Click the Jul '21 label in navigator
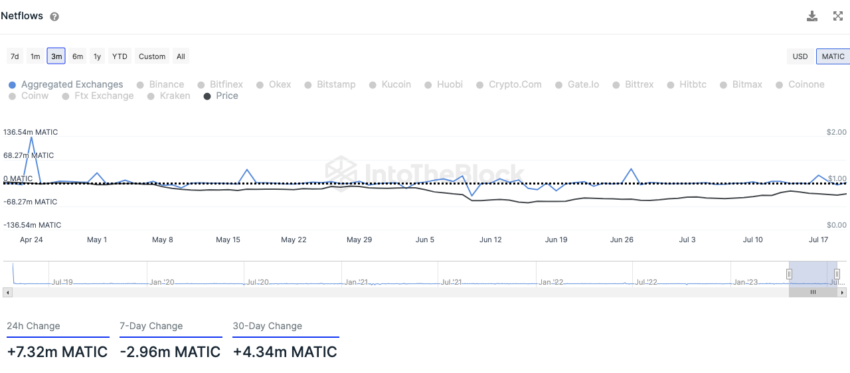The width and height of the screenshot is (850, 373). pos(451,282)
